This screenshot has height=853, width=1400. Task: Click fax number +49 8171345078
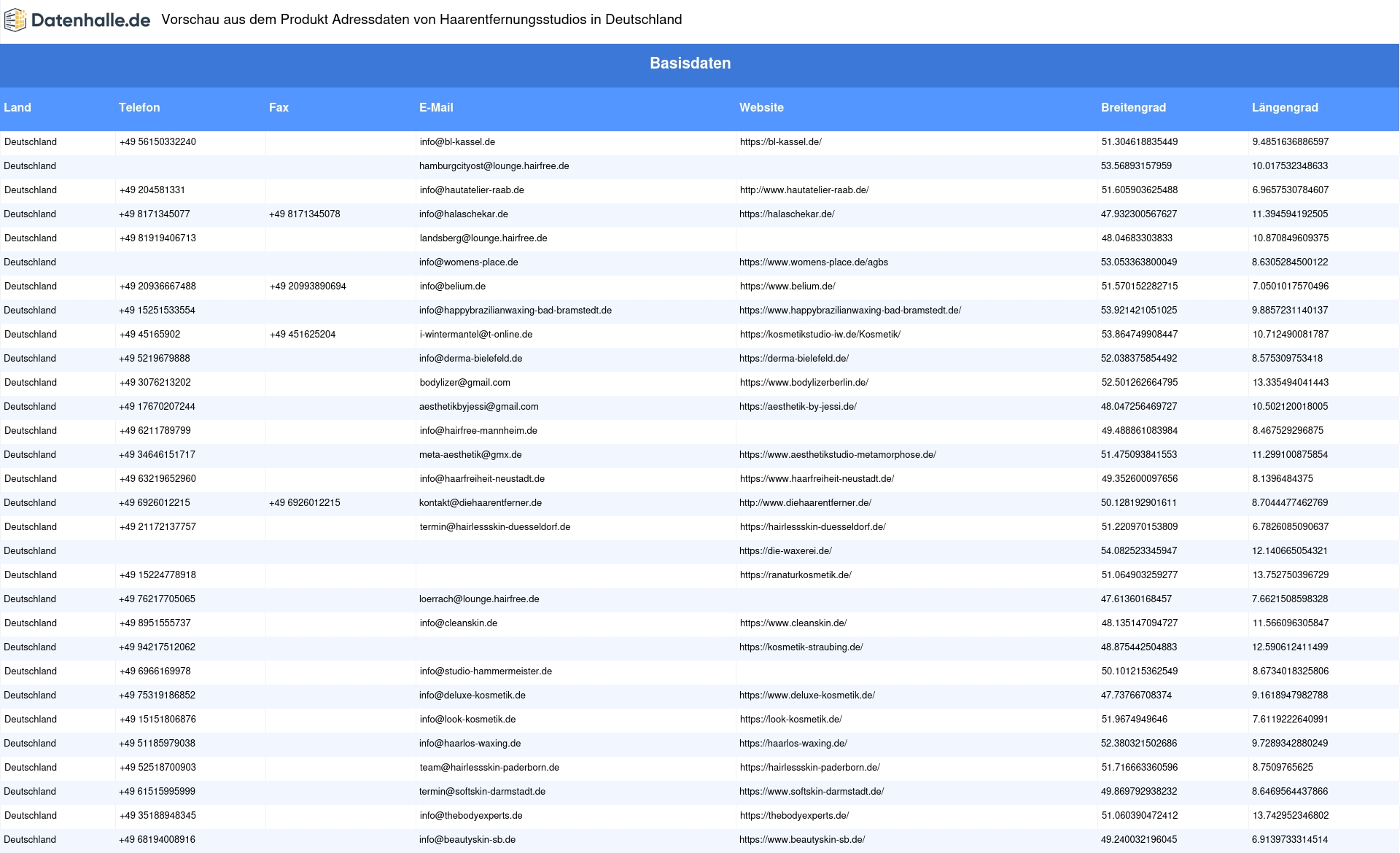point(304,214)
